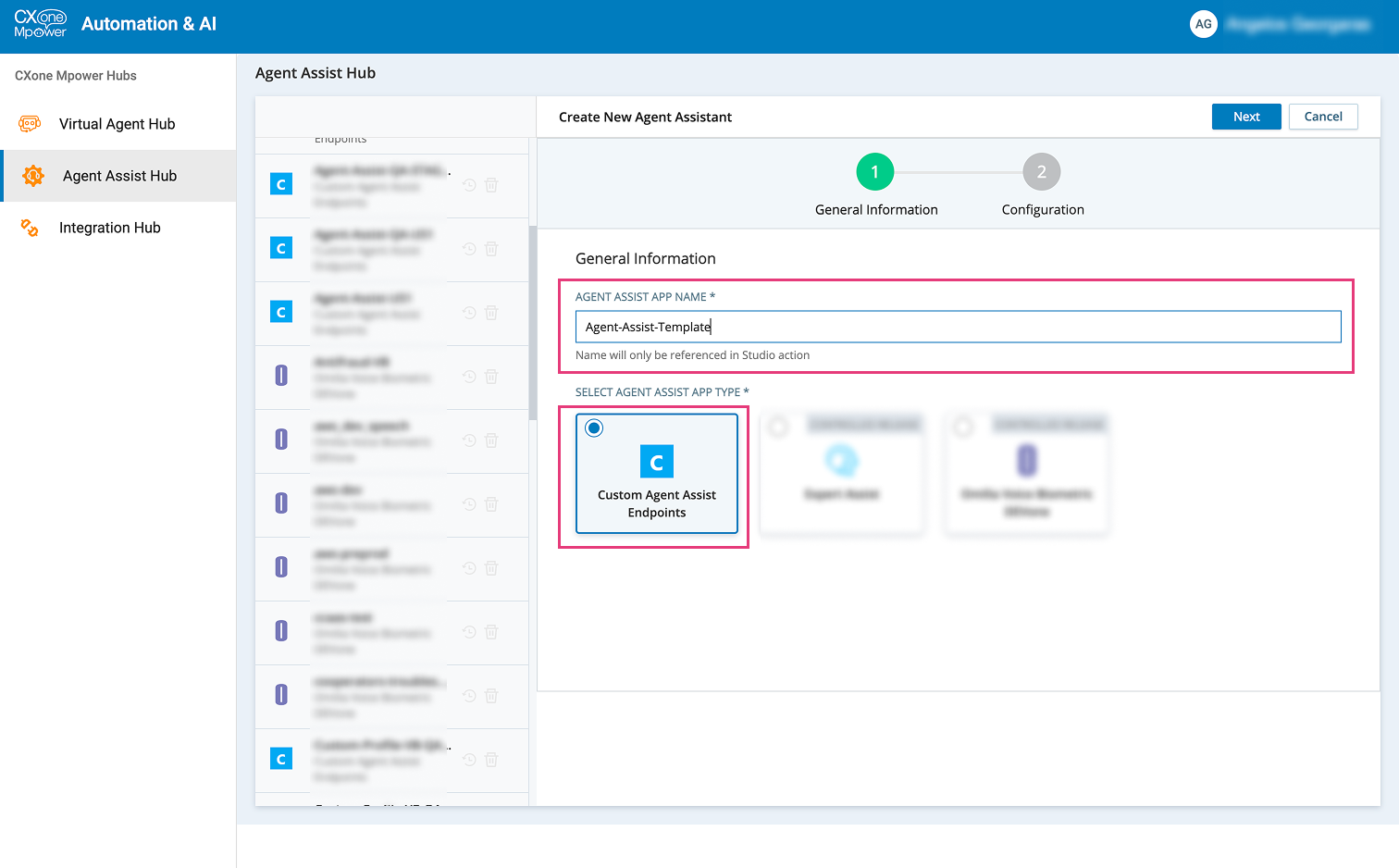Open the AG user avatar menu
Screen dimensions: 1399x868
(x=1203, y=24)
